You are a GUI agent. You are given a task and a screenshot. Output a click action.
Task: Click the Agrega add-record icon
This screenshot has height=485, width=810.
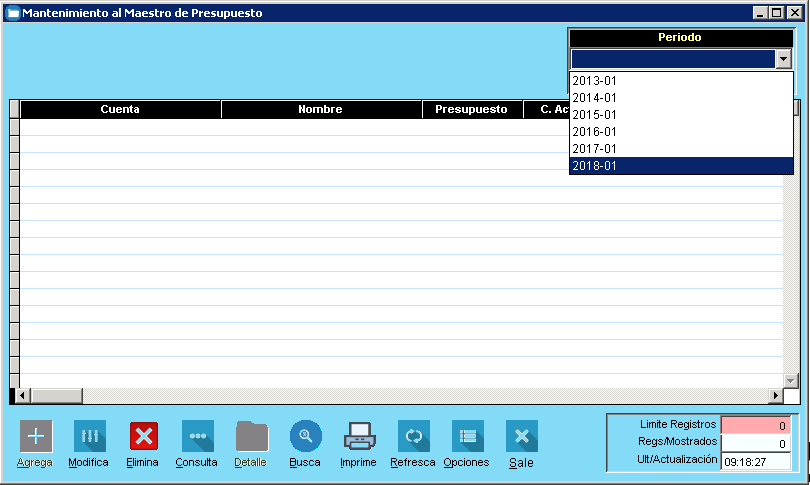pos(36,436)
